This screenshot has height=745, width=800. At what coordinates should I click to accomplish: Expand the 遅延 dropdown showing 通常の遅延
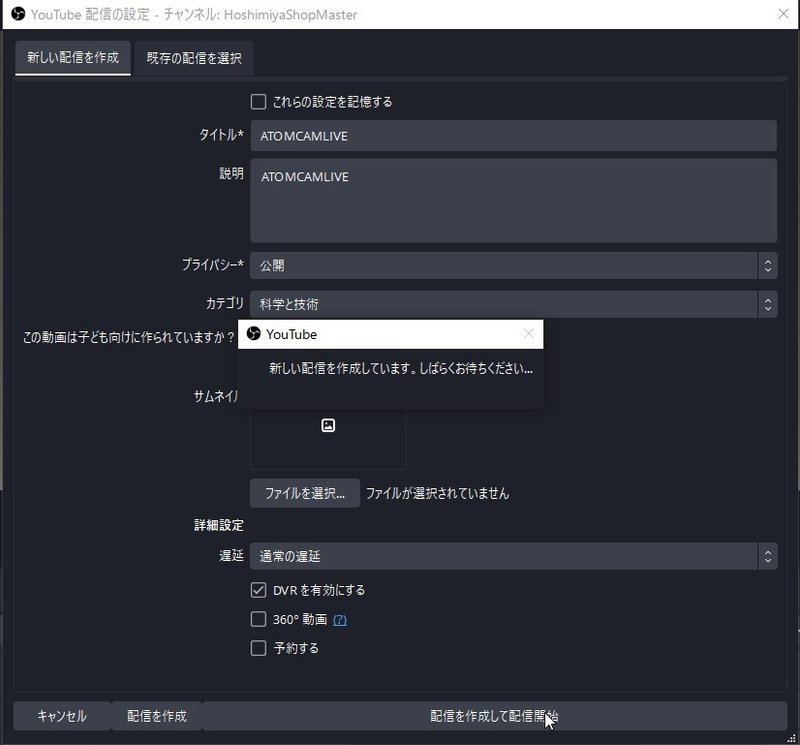coord(513,556)
